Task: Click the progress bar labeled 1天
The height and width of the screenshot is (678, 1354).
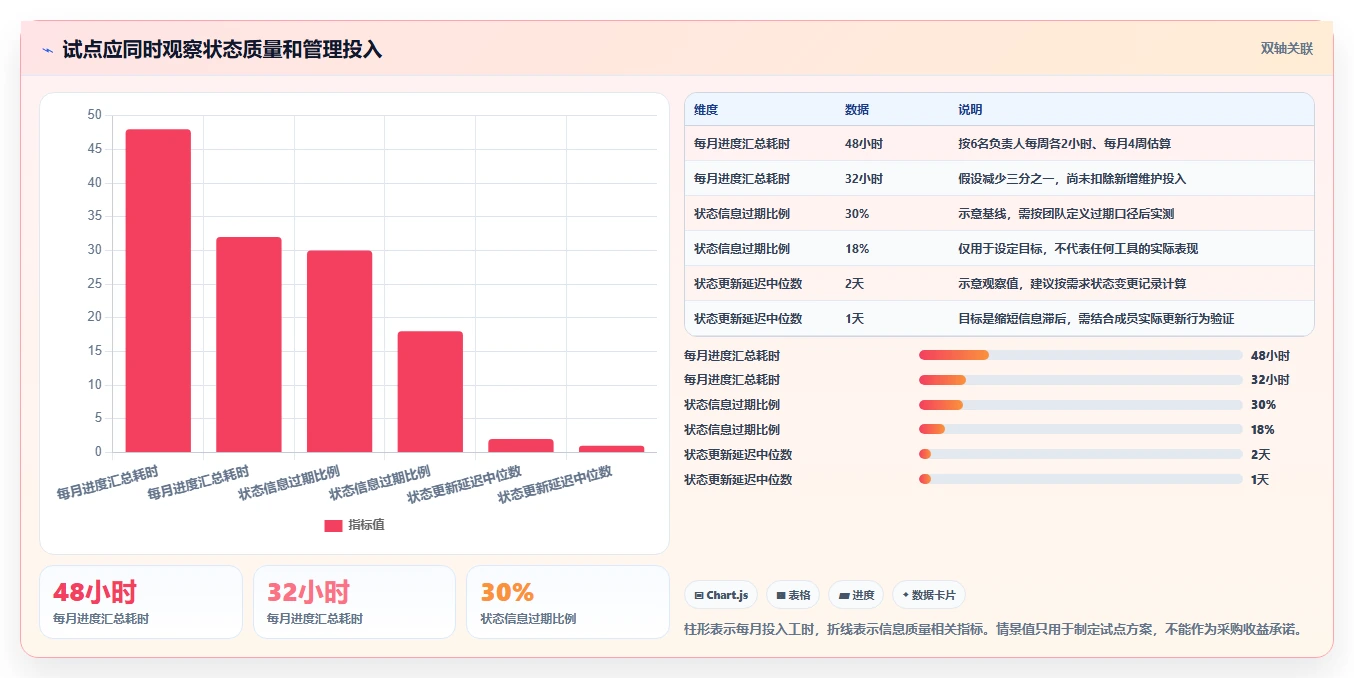Action: [x=1080, y=480]
